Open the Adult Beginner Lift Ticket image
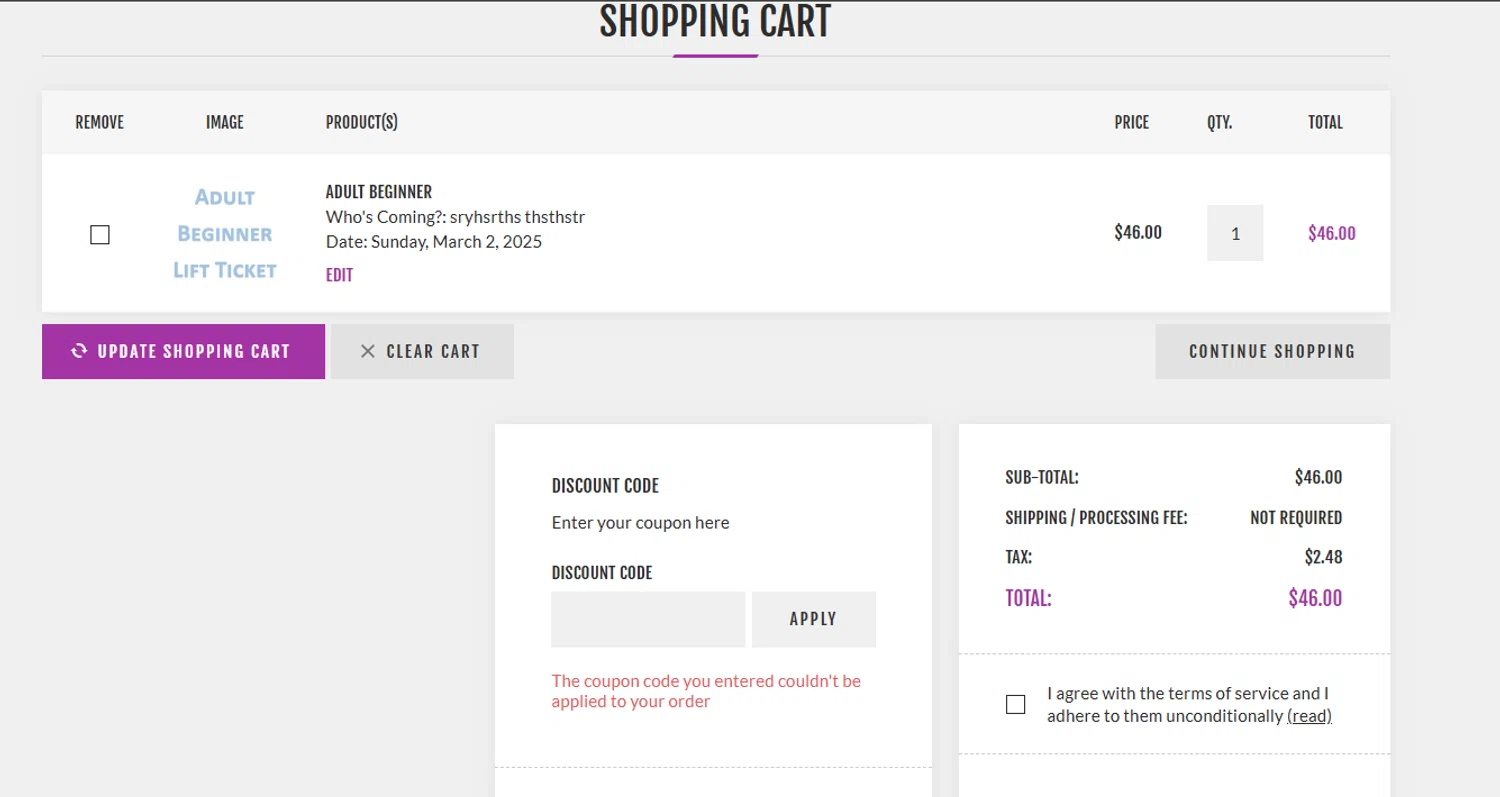The width and height of the screenshot is (1500, 797). point(225,233)
